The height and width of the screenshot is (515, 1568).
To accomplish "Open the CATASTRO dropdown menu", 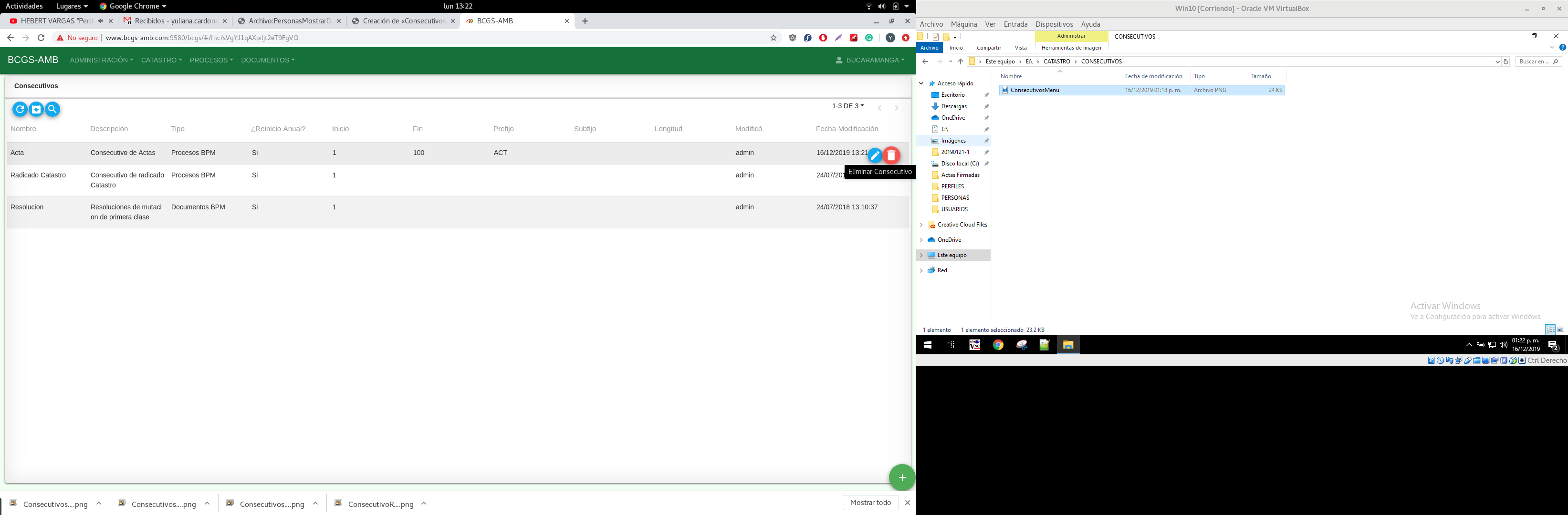I will coord(161,60).
